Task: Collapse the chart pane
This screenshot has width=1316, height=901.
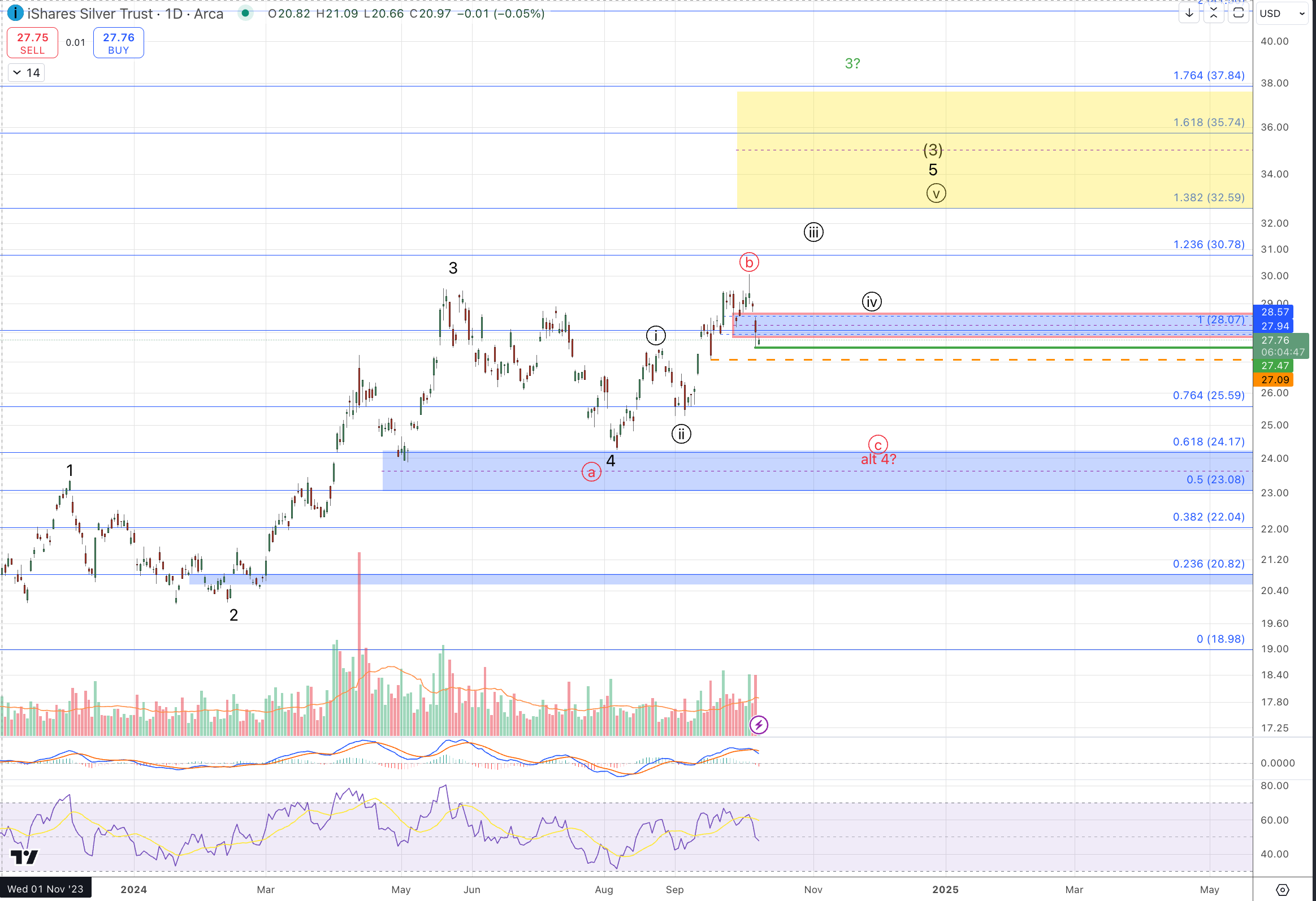Action: point(1214,13)
